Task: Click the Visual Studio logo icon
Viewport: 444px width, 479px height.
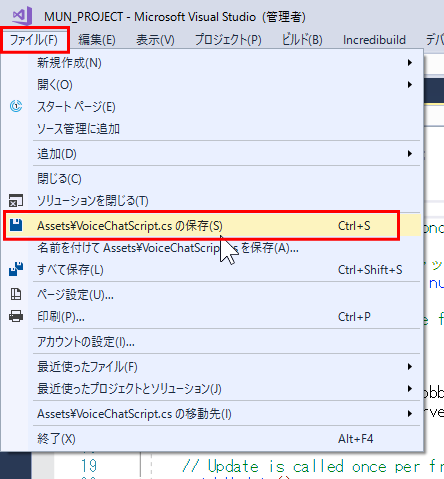Action: (x=22, y=15)
